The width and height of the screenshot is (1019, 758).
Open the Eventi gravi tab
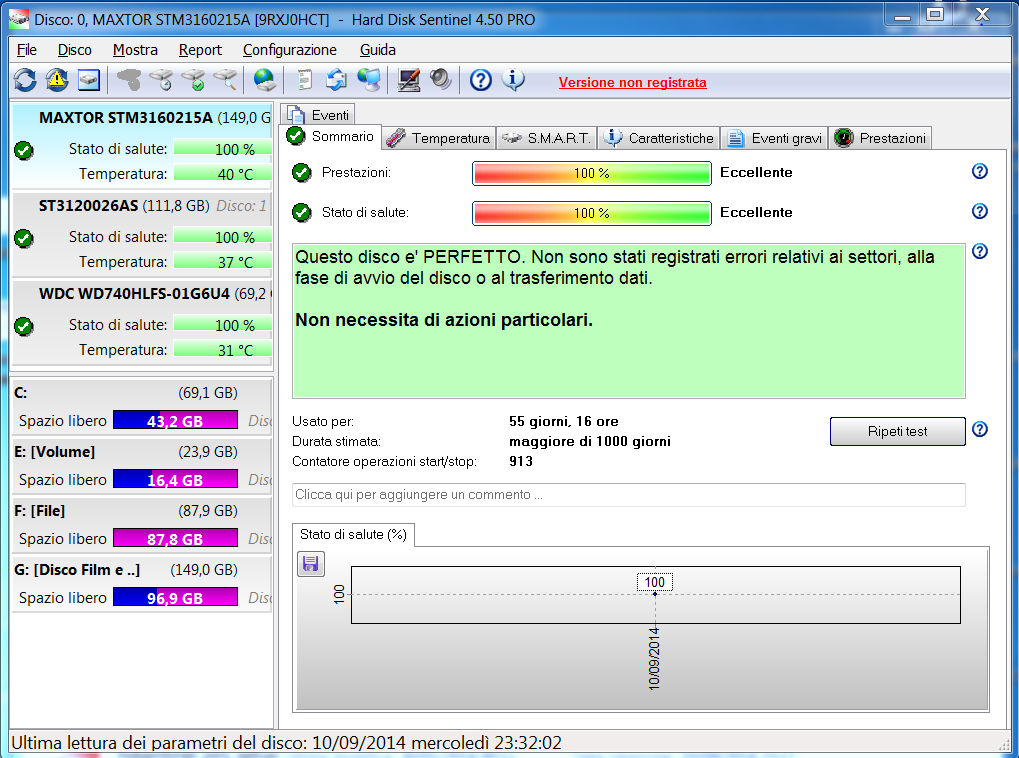774,138
